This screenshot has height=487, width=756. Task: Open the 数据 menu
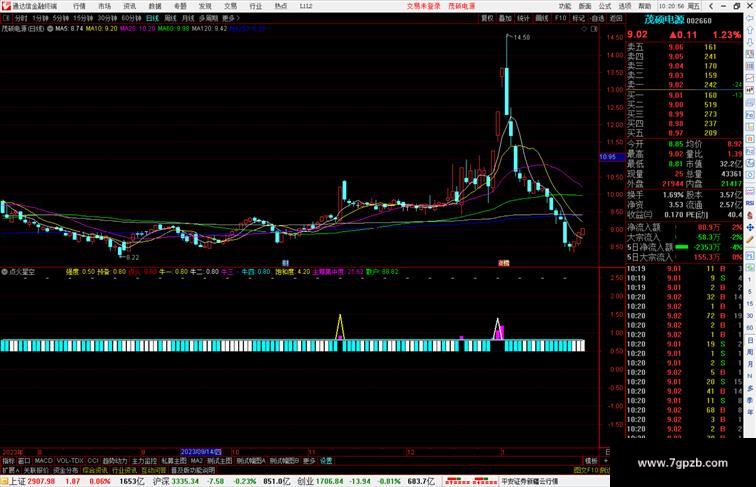coord(154,6)
